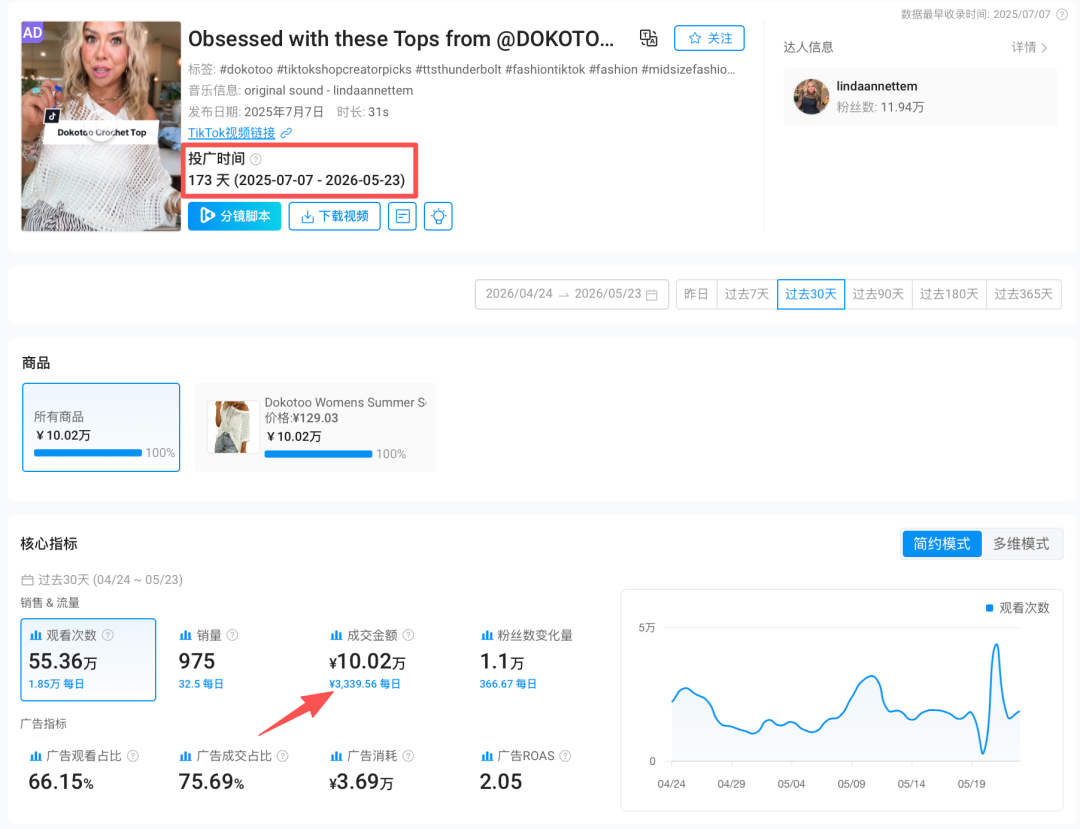This screenshot has width=1080, height=829.
Task: Toggle 观看次数 legend in chart
Action: 1017,608
